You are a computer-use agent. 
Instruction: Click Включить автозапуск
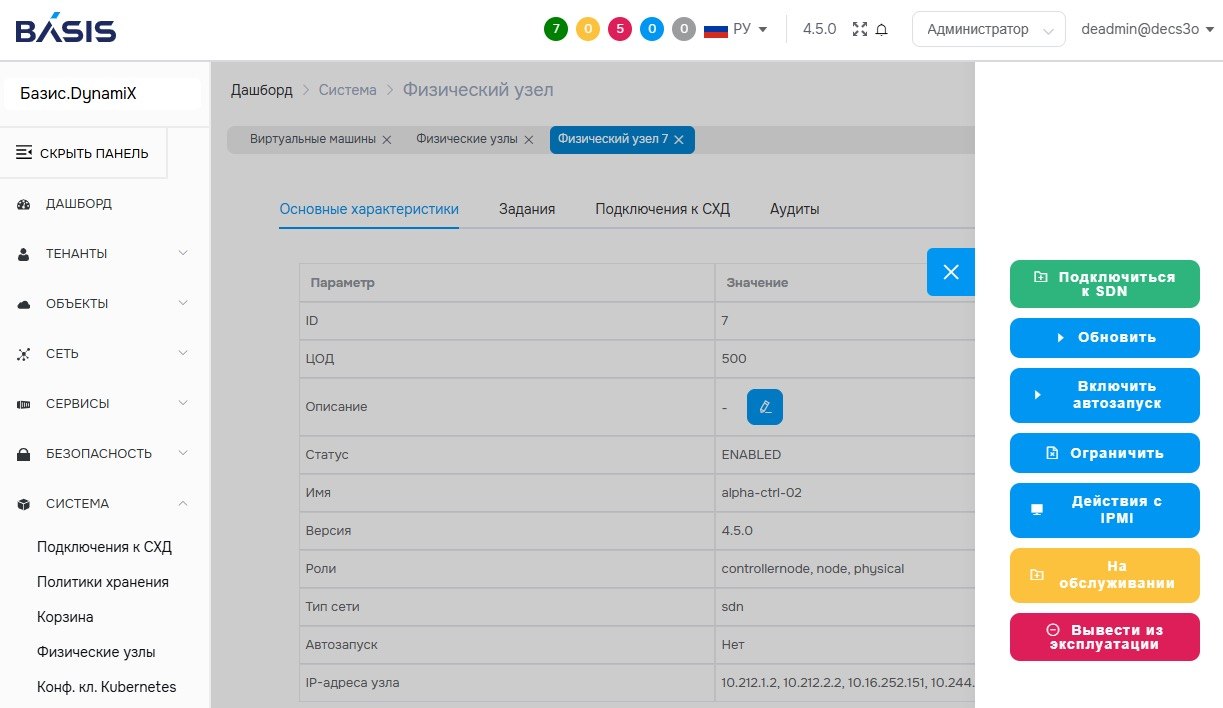[1104, 395]
